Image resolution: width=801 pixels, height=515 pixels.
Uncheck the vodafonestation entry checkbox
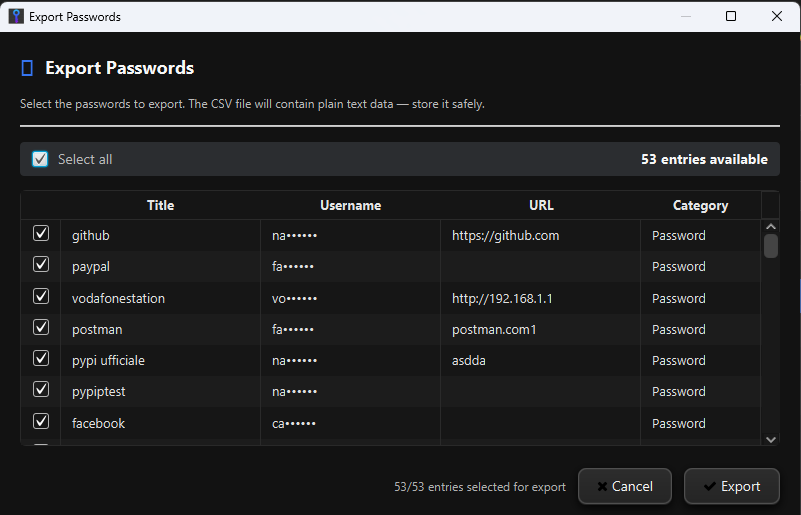[x=41, y=296]
